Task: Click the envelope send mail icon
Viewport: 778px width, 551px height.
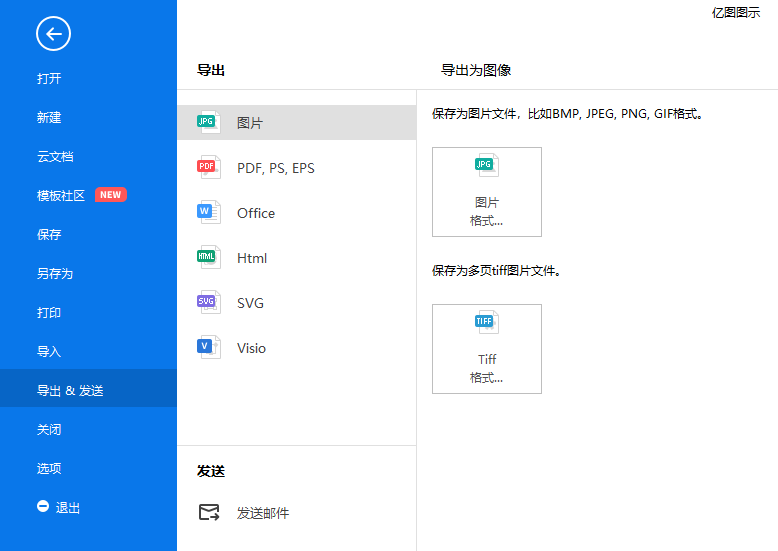Action: coord(209,512)
